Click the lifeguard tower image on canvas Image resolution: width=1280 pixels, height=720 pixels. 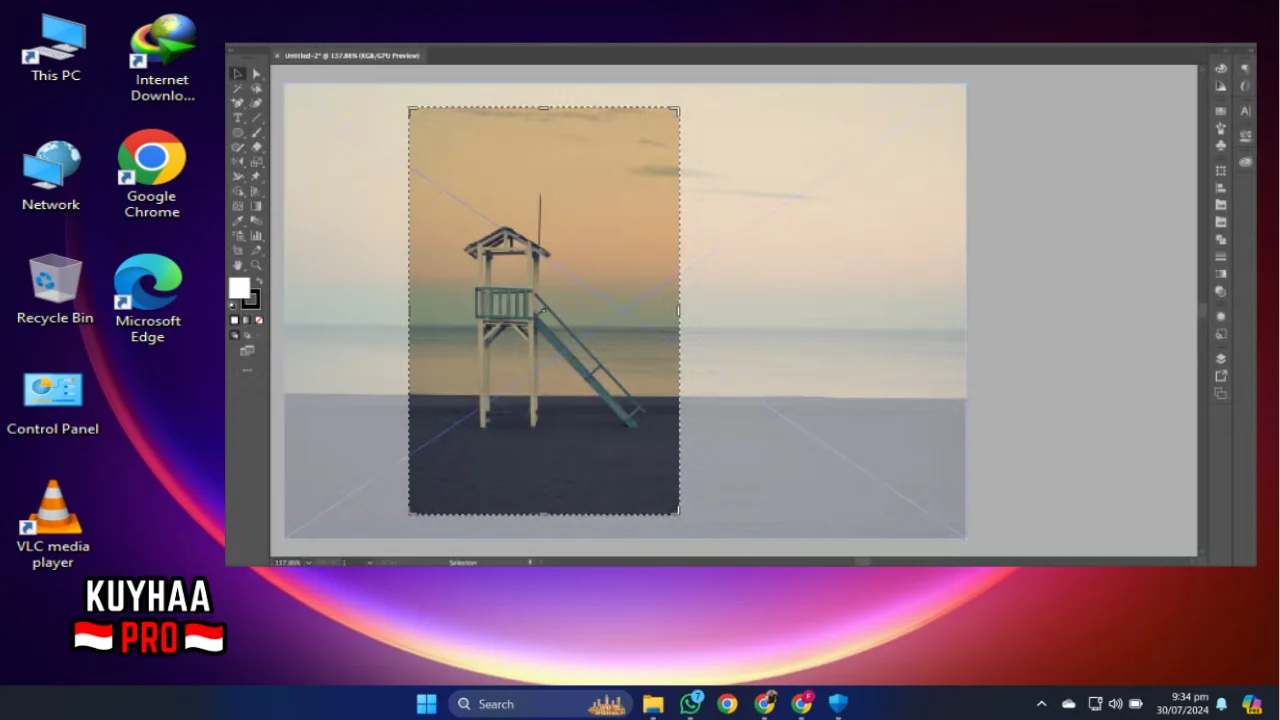[x=544, y=311]
